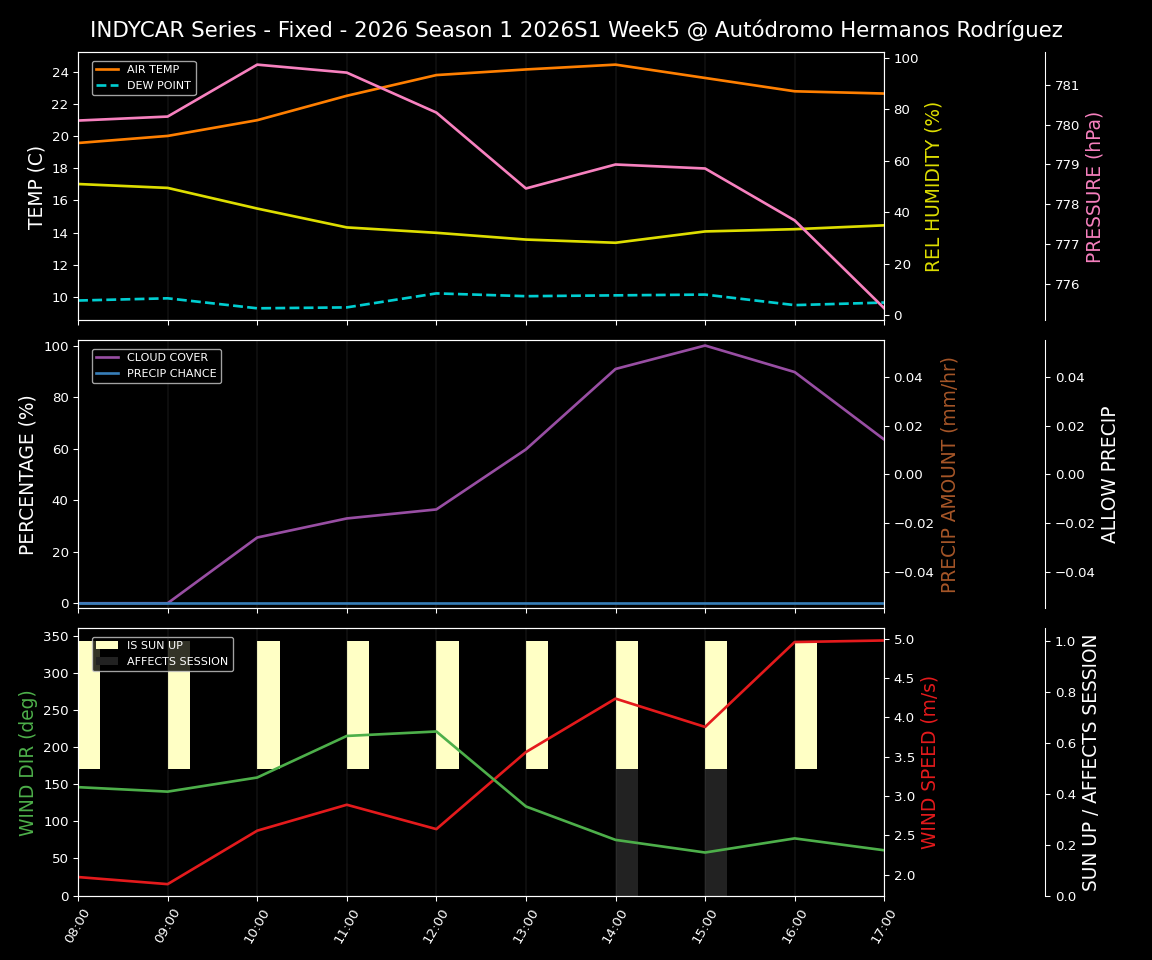Select the REL HUMIDITY axis label
1152x960 pixels.
[x=934, y=185]
